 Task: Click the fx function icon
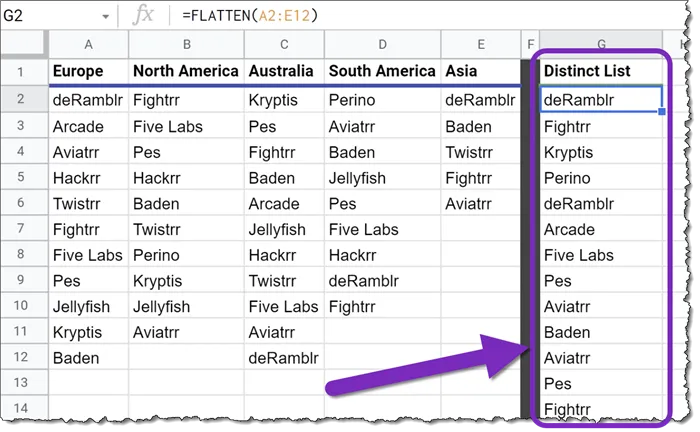pyautogui.click(x=144, y=16)
